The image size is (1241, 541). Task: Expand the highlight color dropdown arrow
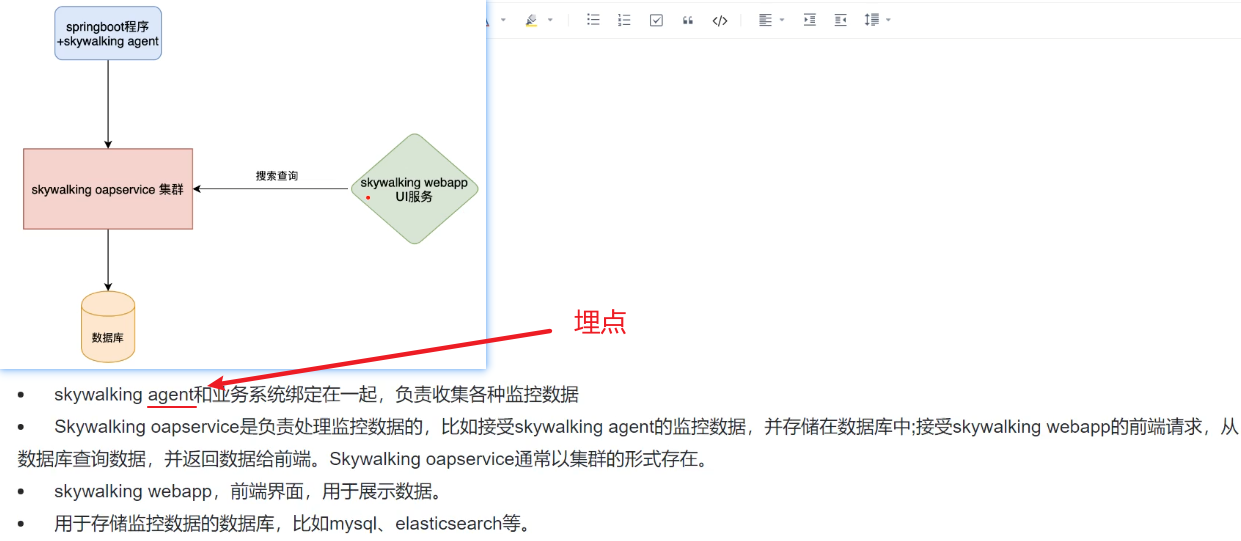click(550, 20)
